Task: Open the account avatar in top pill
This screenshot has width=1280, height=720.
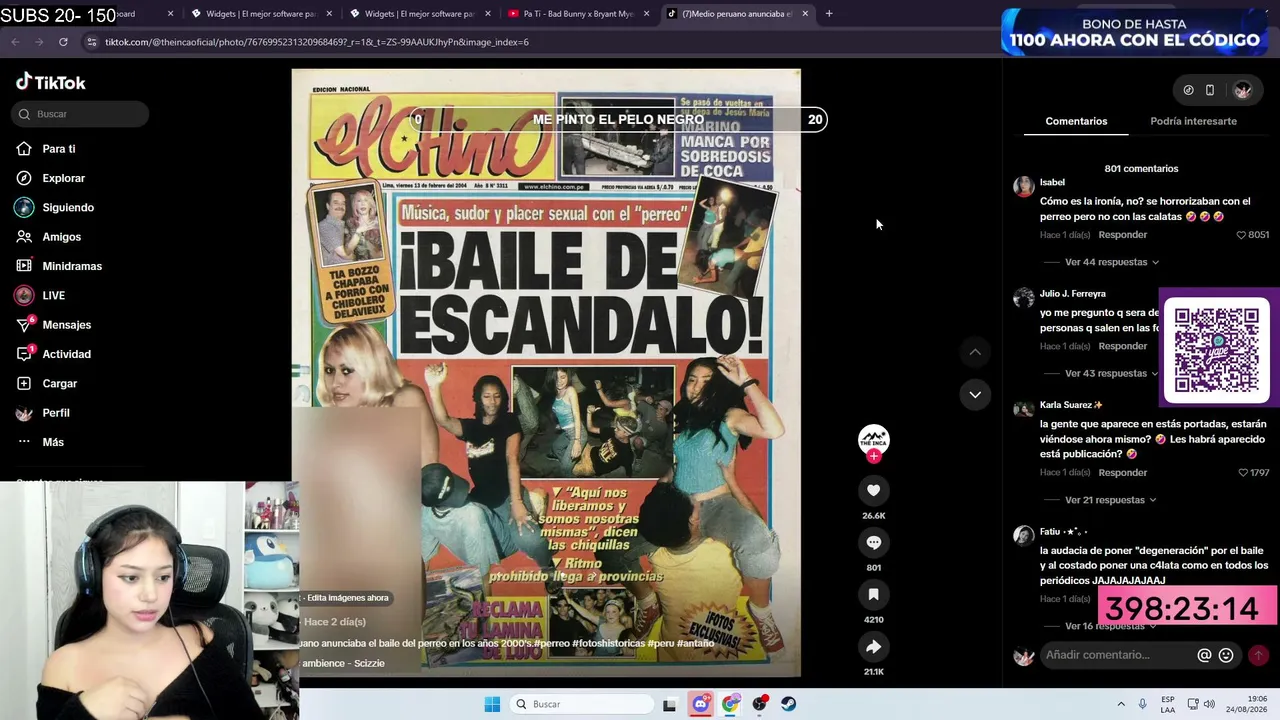Action: [x=1242, y=90]
